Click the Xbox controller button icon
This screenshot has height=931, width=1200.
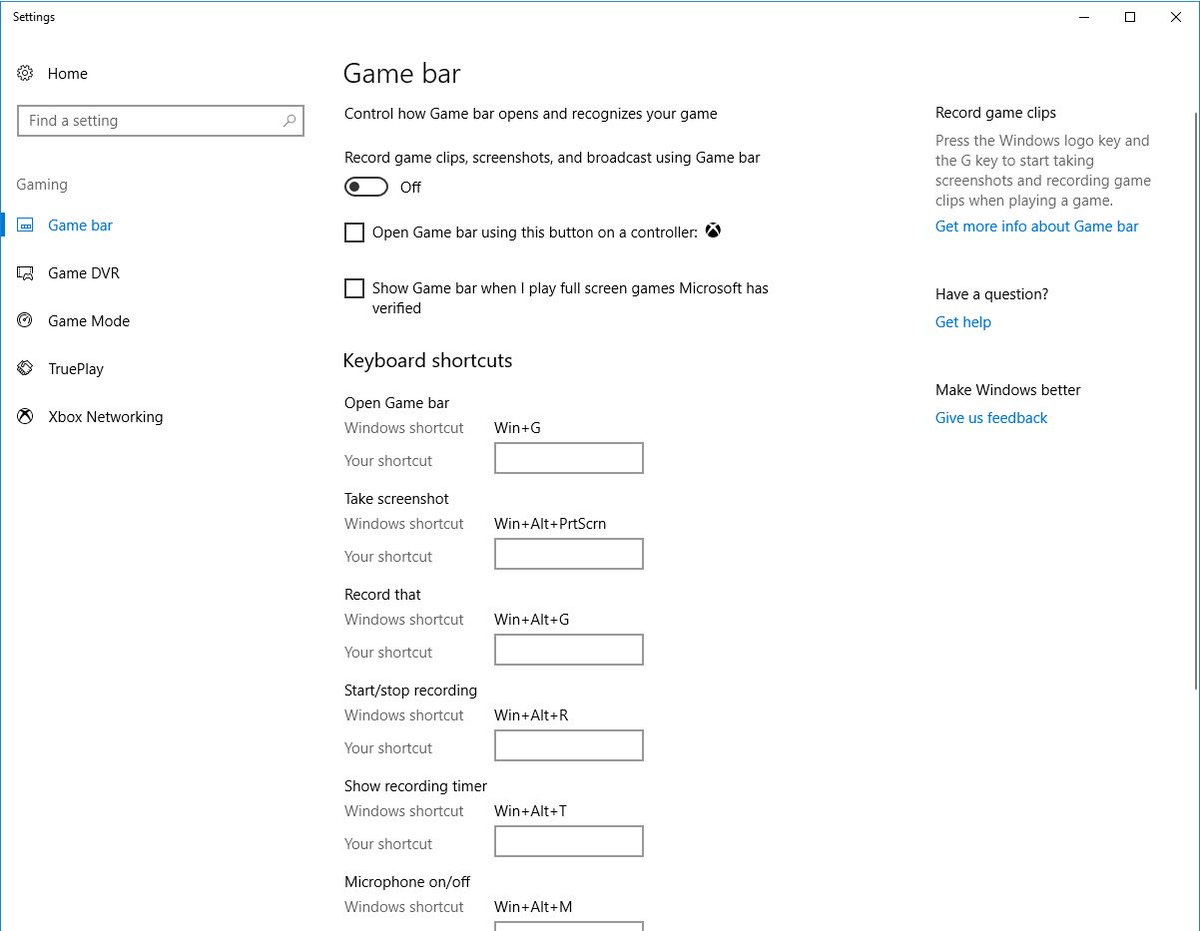[x=713, y=231]
